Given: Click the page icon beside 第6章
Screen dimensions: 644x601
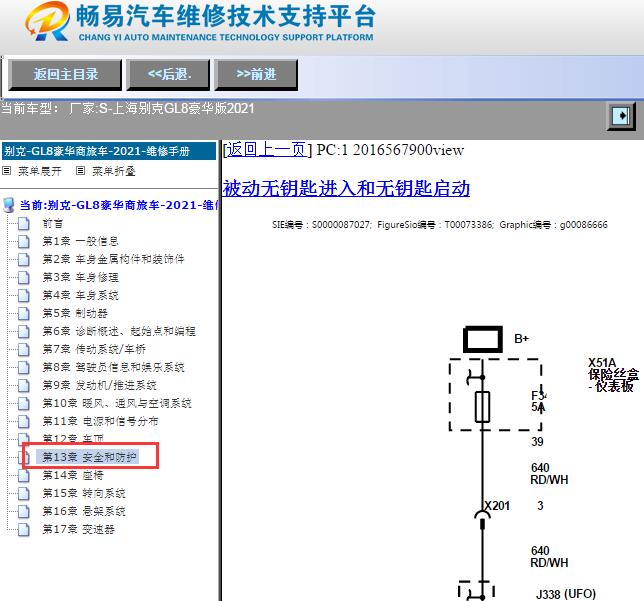Looking at the screenshot, I should 24,331.
